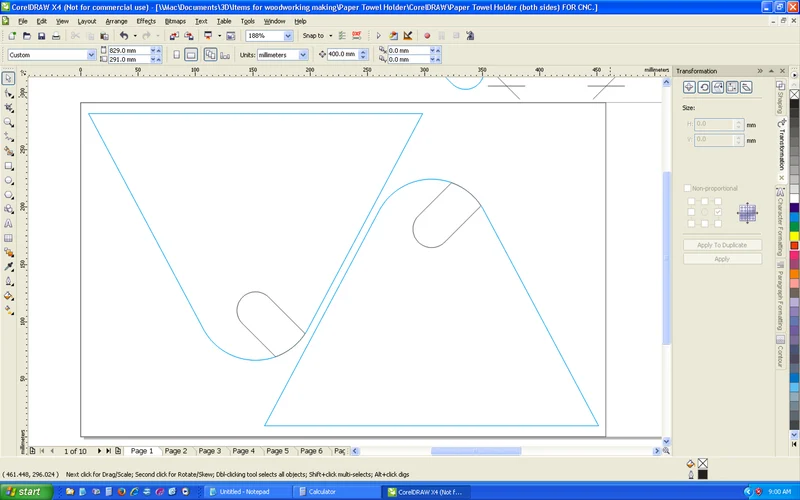Select the Ellipse tool

tap(9, 181)
